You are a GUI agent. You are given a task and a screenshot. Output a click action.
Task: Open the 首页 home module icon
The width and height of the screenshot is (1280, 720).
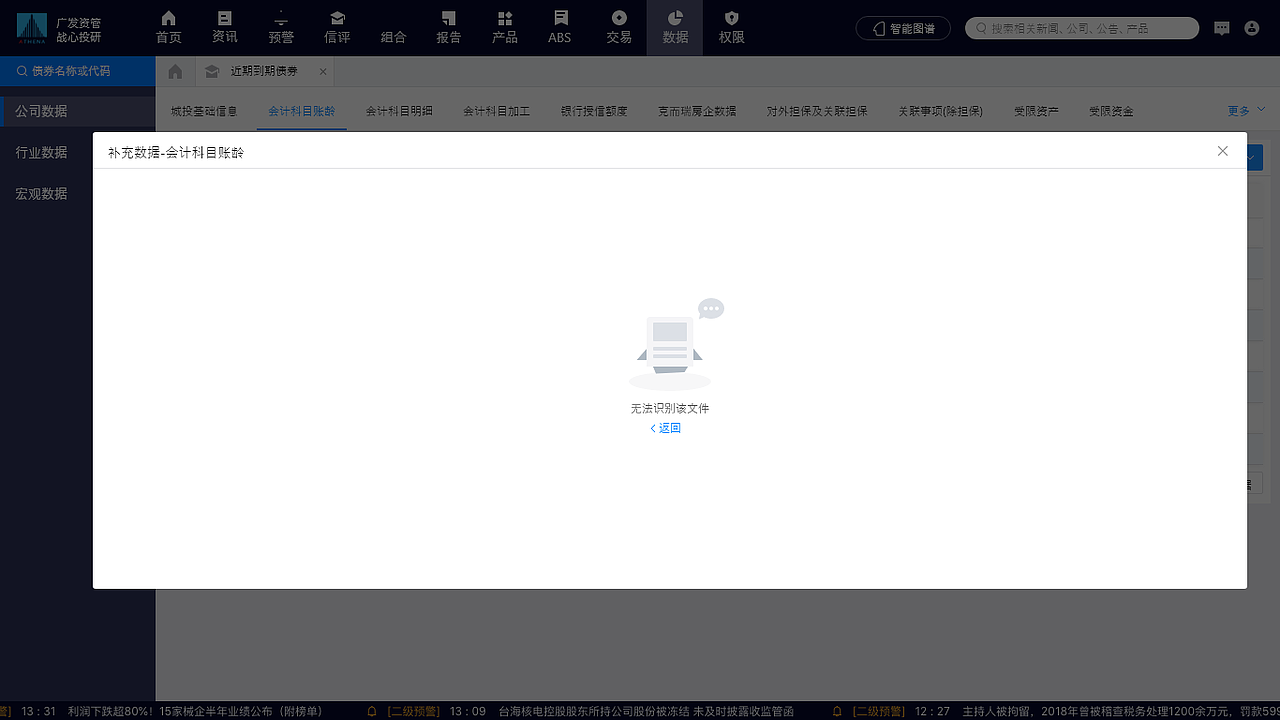click(168, 27)
